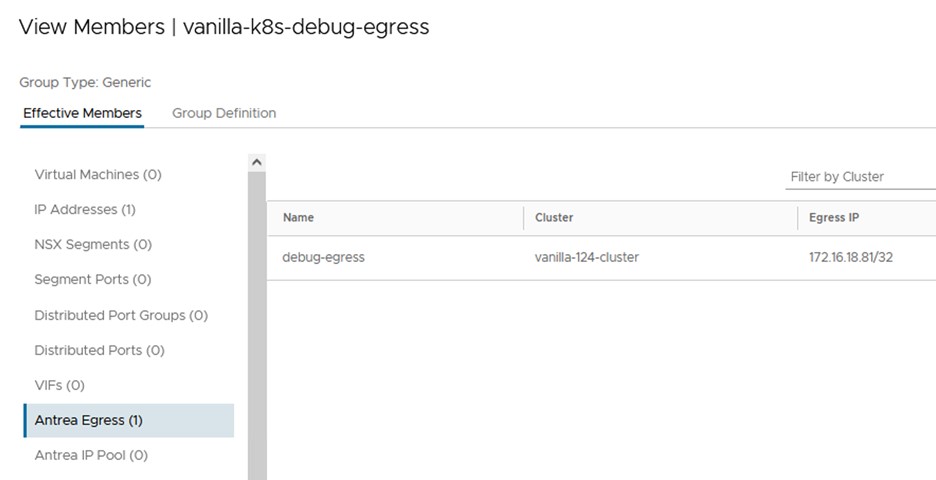
Task: Select VIFs (0) category
Action: [x=59, y=385]
